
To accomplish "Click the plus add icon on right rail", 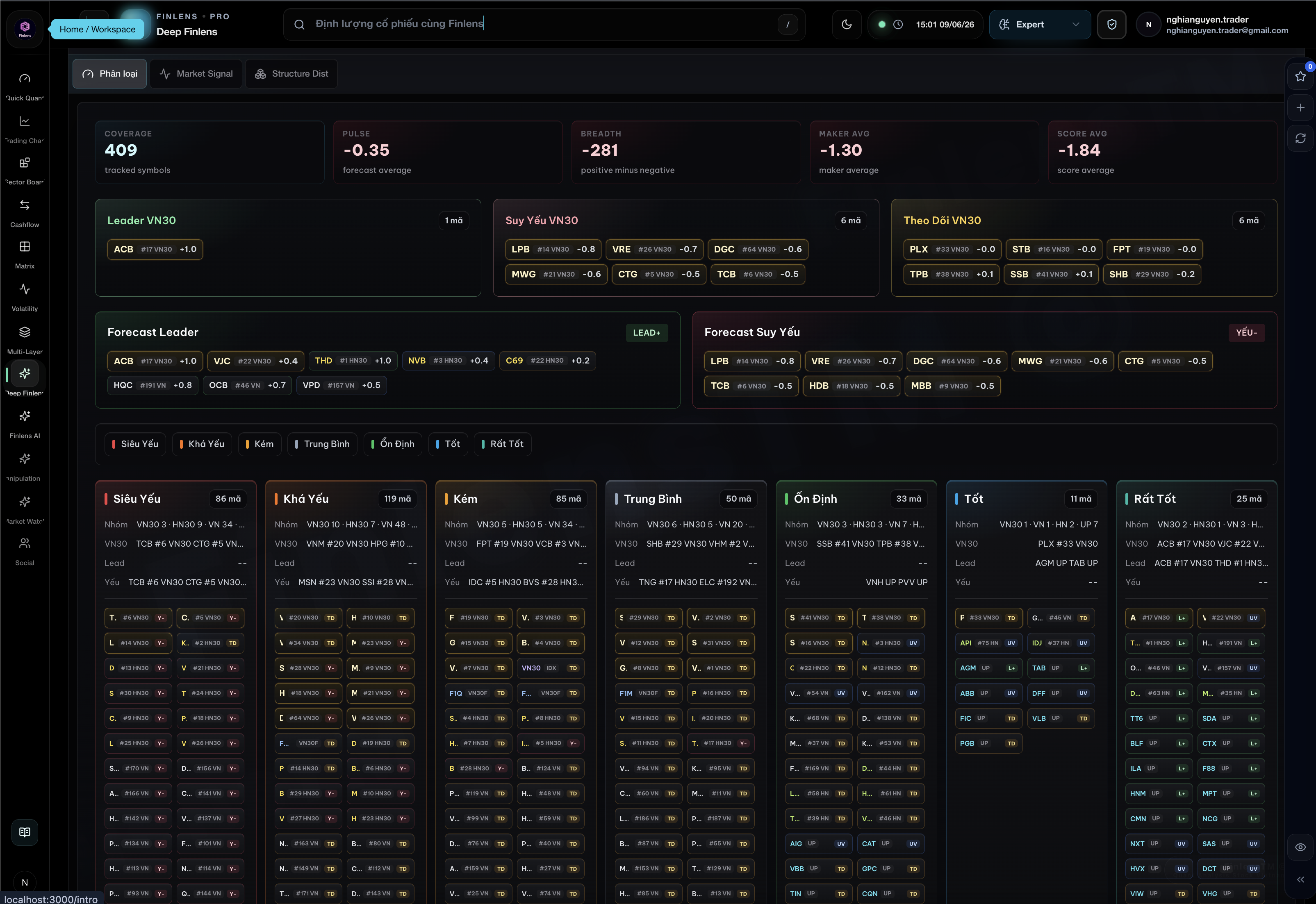I will (1300, 108).
